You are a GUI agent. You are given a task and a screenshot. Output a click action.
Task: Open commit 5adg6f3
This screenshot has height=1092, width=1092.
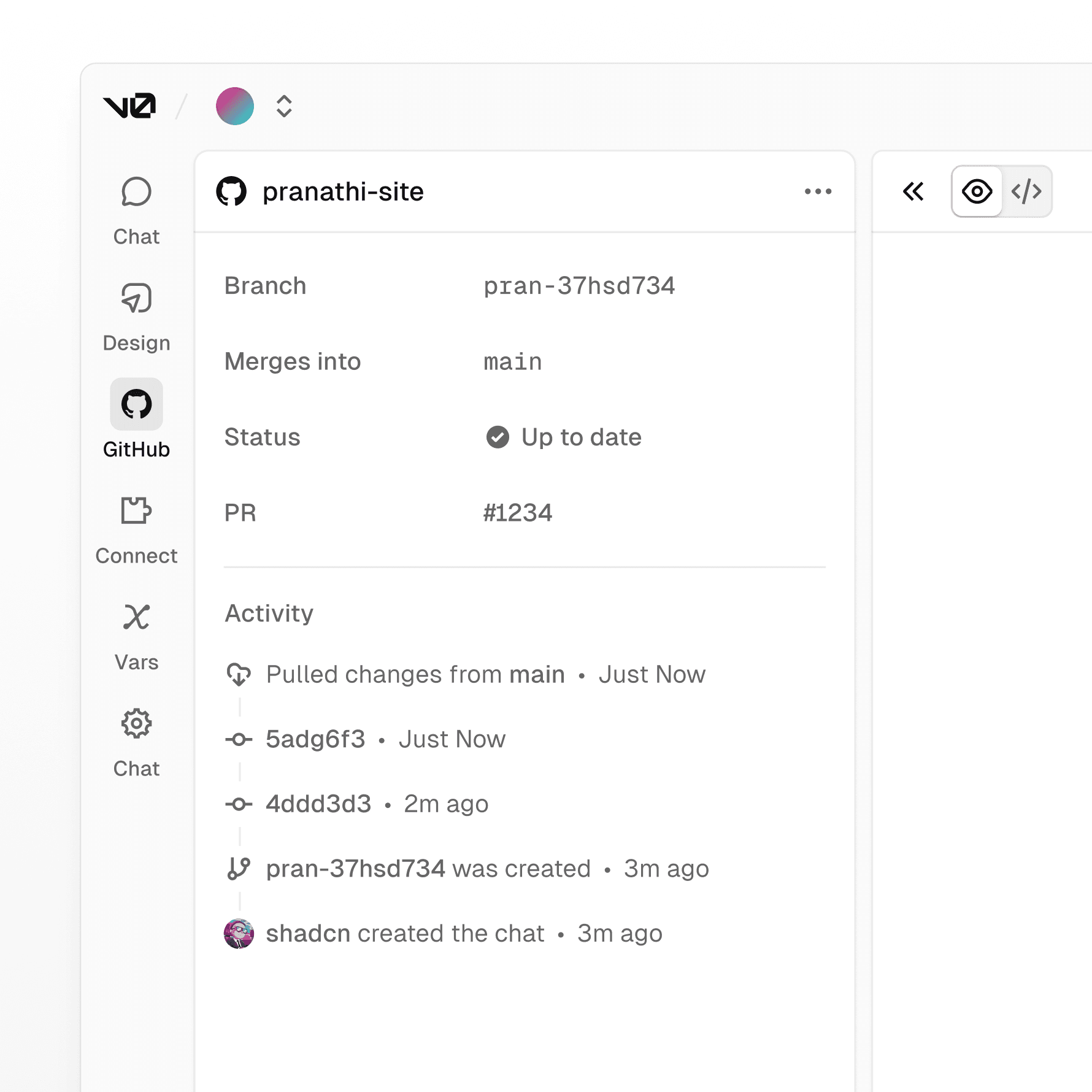[315, 739]
